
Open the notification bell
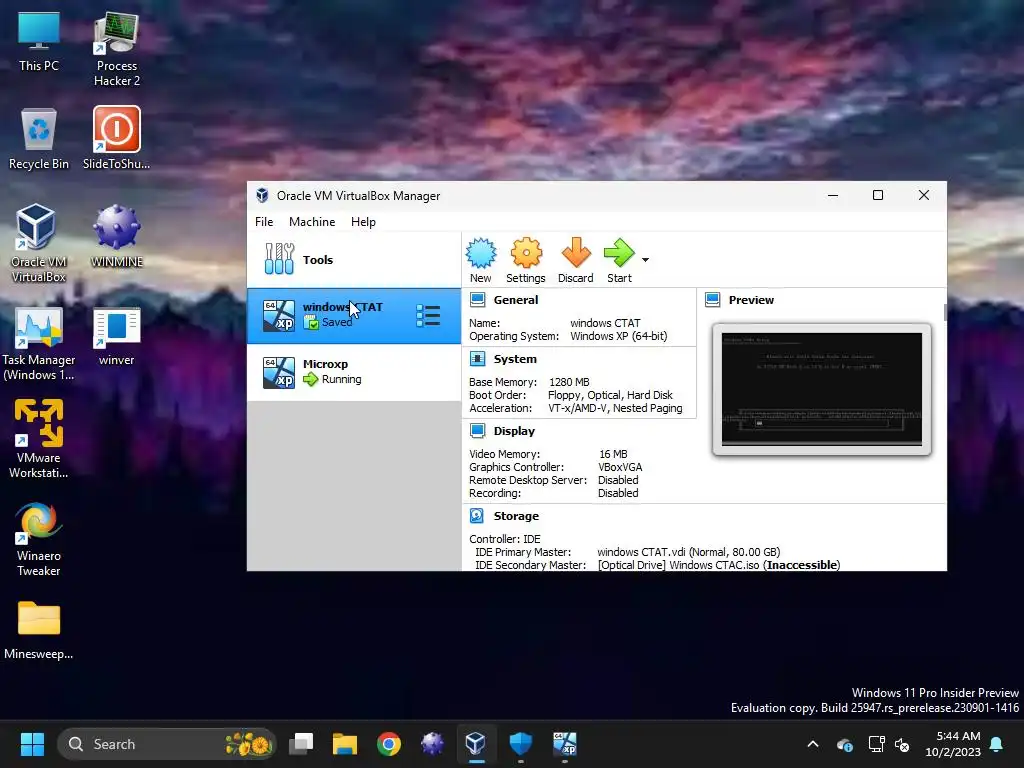(x=996, y=744)
